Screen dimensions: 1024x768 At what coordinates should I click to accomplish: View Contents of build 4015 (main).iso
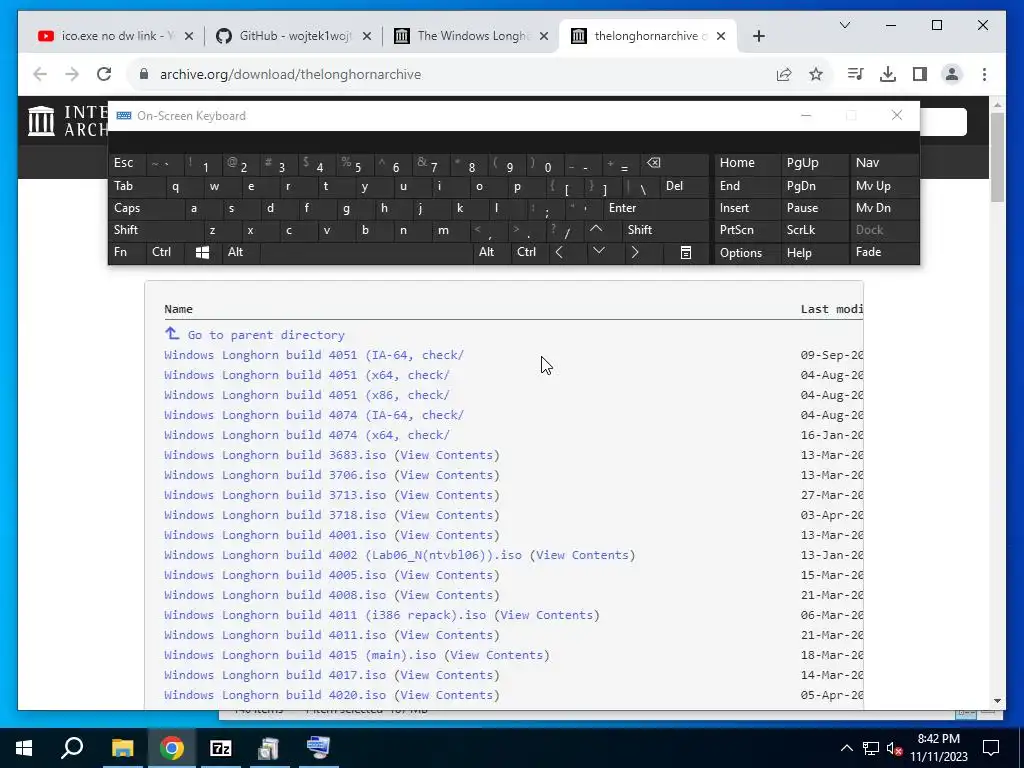pos(497,655)
